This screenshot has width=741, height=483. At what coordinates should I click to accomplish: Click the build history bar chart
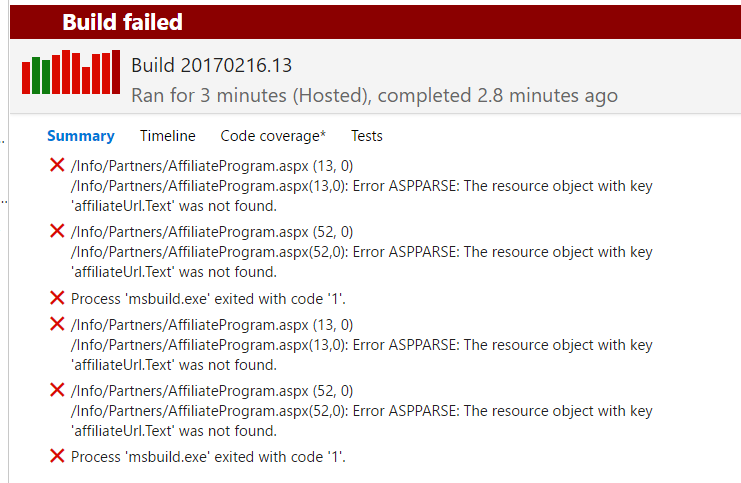click(x=71, y=72)
